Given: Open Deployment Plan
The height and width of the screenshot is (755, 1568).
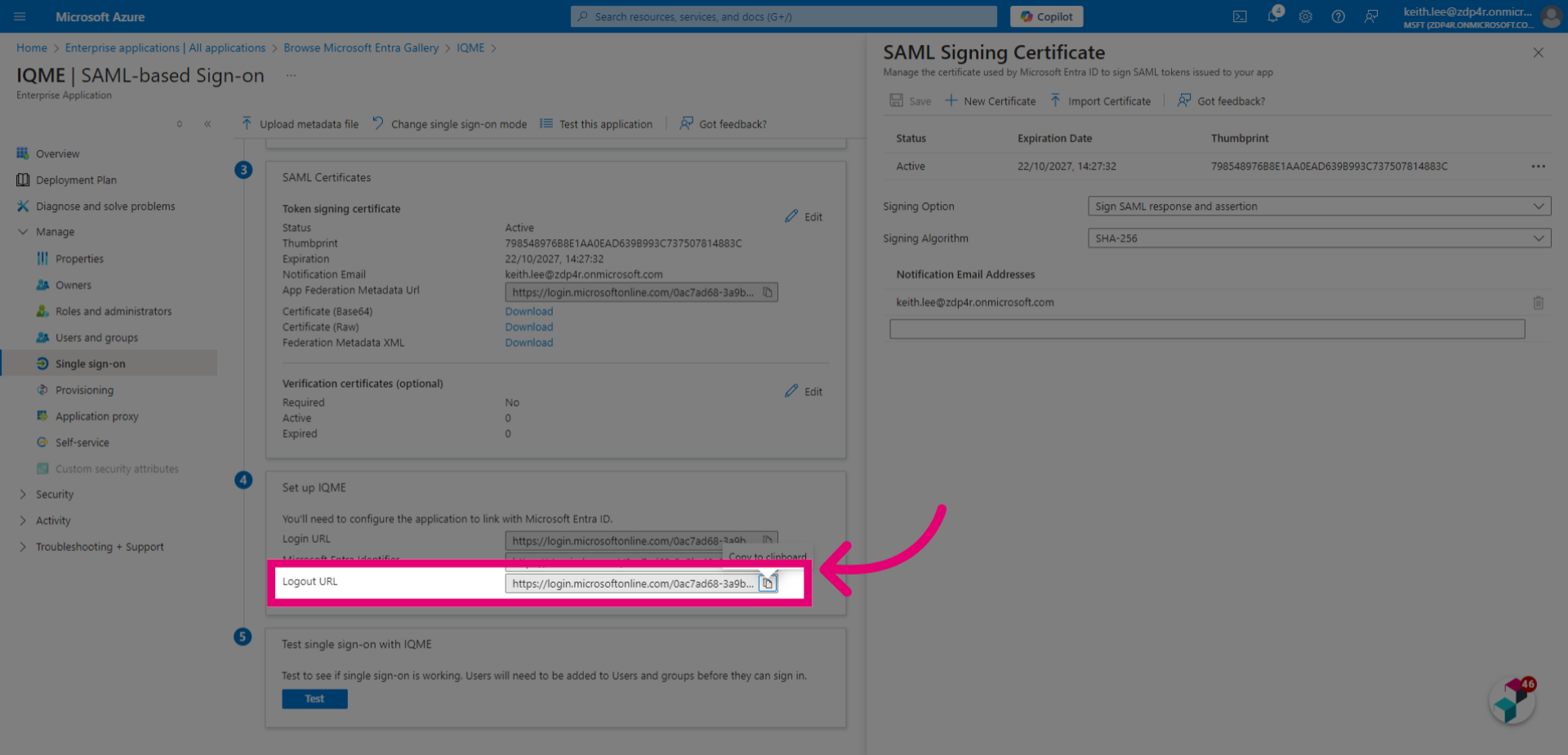Looking at the screenshot, I should point(76,180).
